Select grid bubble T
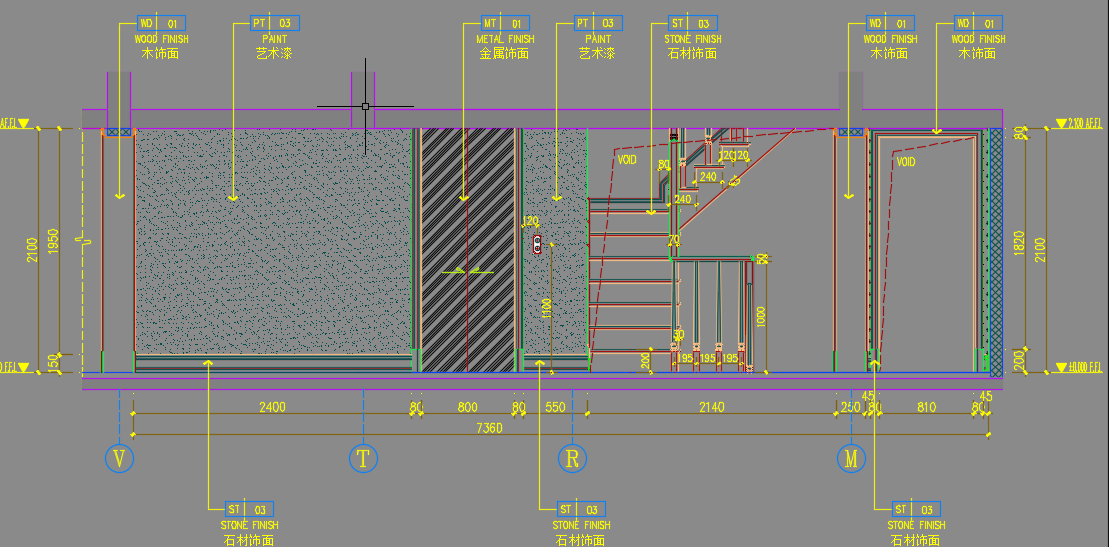Screen dimensions: 1109x547 click(x=364, y=459)
